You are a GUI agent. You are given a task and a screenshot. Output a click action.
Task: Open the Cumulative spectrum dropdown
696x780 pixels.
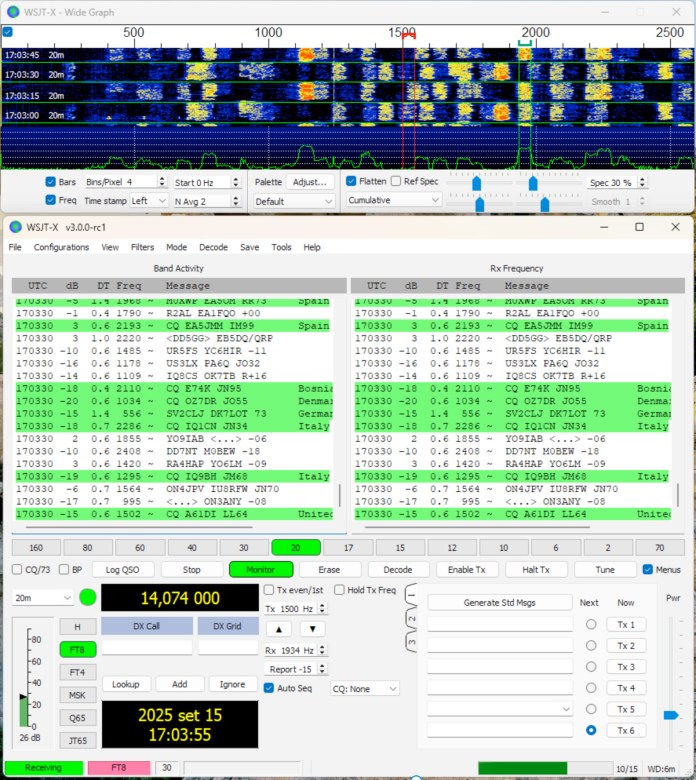[x=393, y=200]
